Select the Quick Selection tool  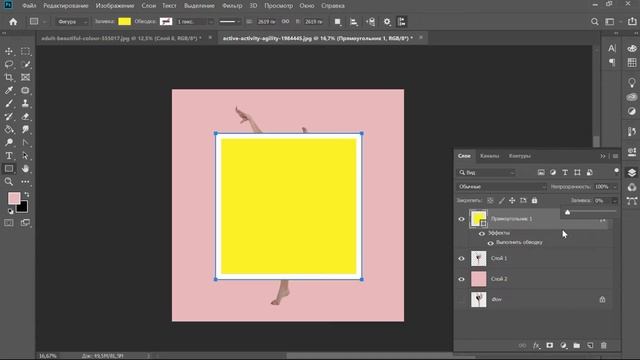[25, 64]
